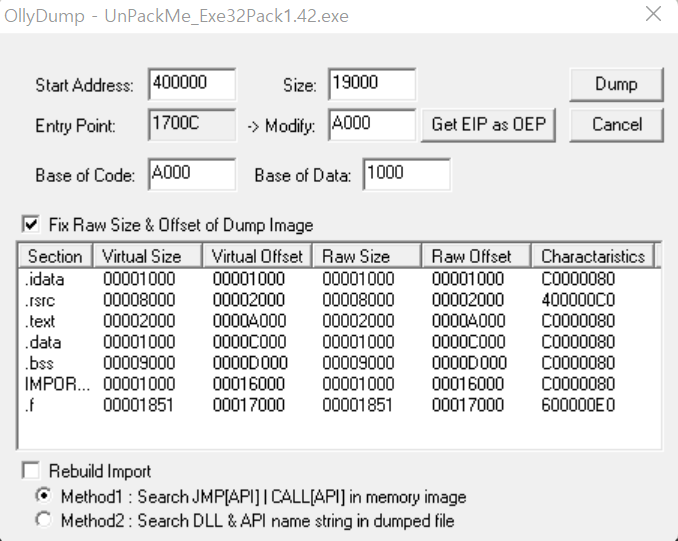Focus the Modify OEP input field
Viewport: 678px width, 541px height.
[372, 125]
